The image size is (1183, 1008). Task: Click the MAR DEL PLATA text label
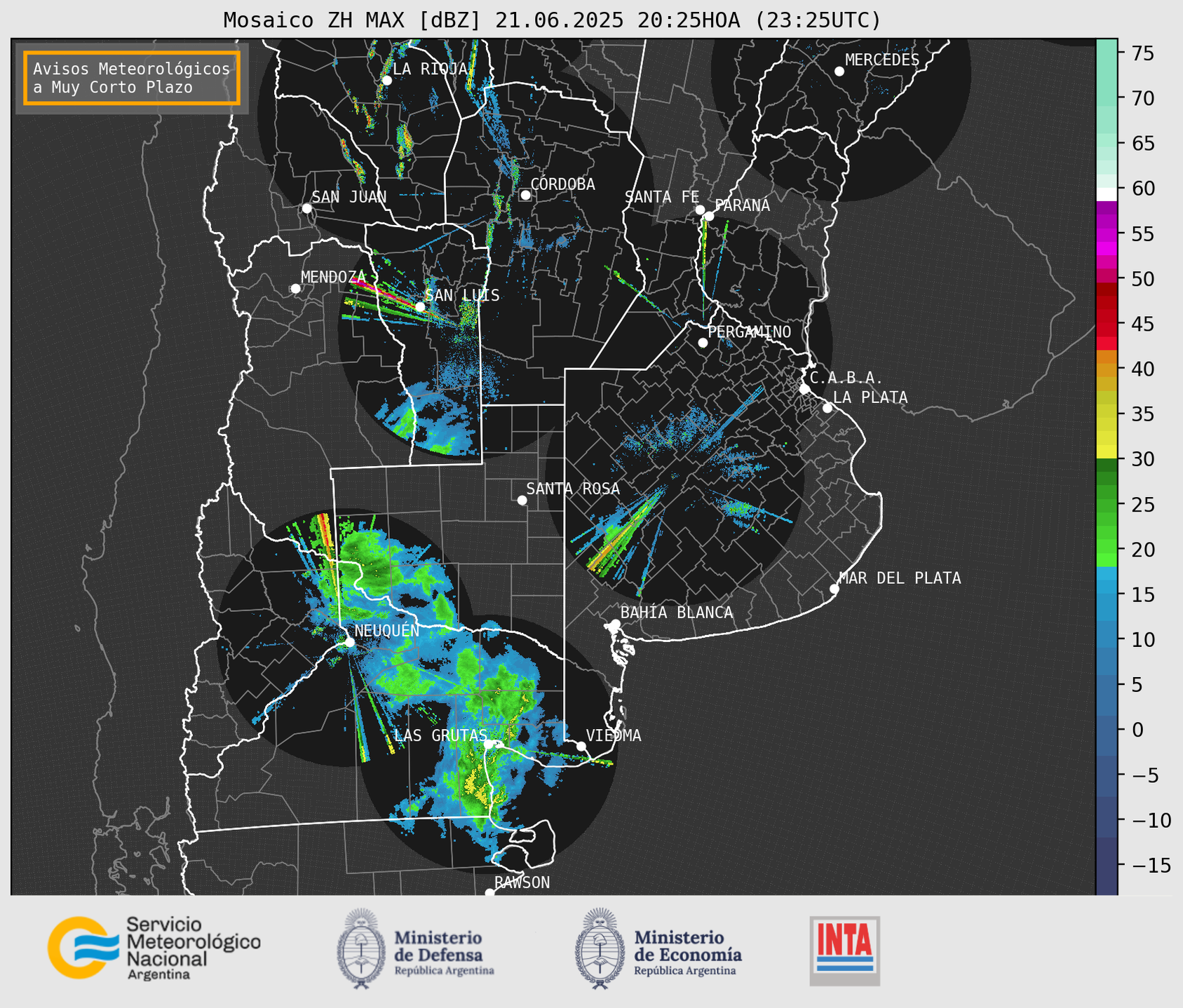click(x=900, y=578)
